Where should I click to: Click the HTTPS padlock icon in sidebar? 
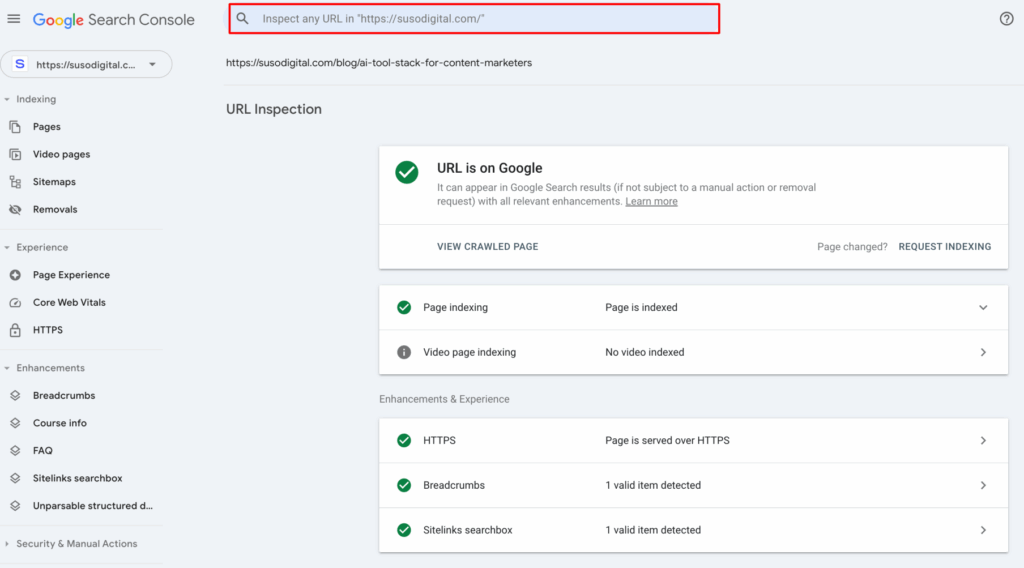click(15, 330)
